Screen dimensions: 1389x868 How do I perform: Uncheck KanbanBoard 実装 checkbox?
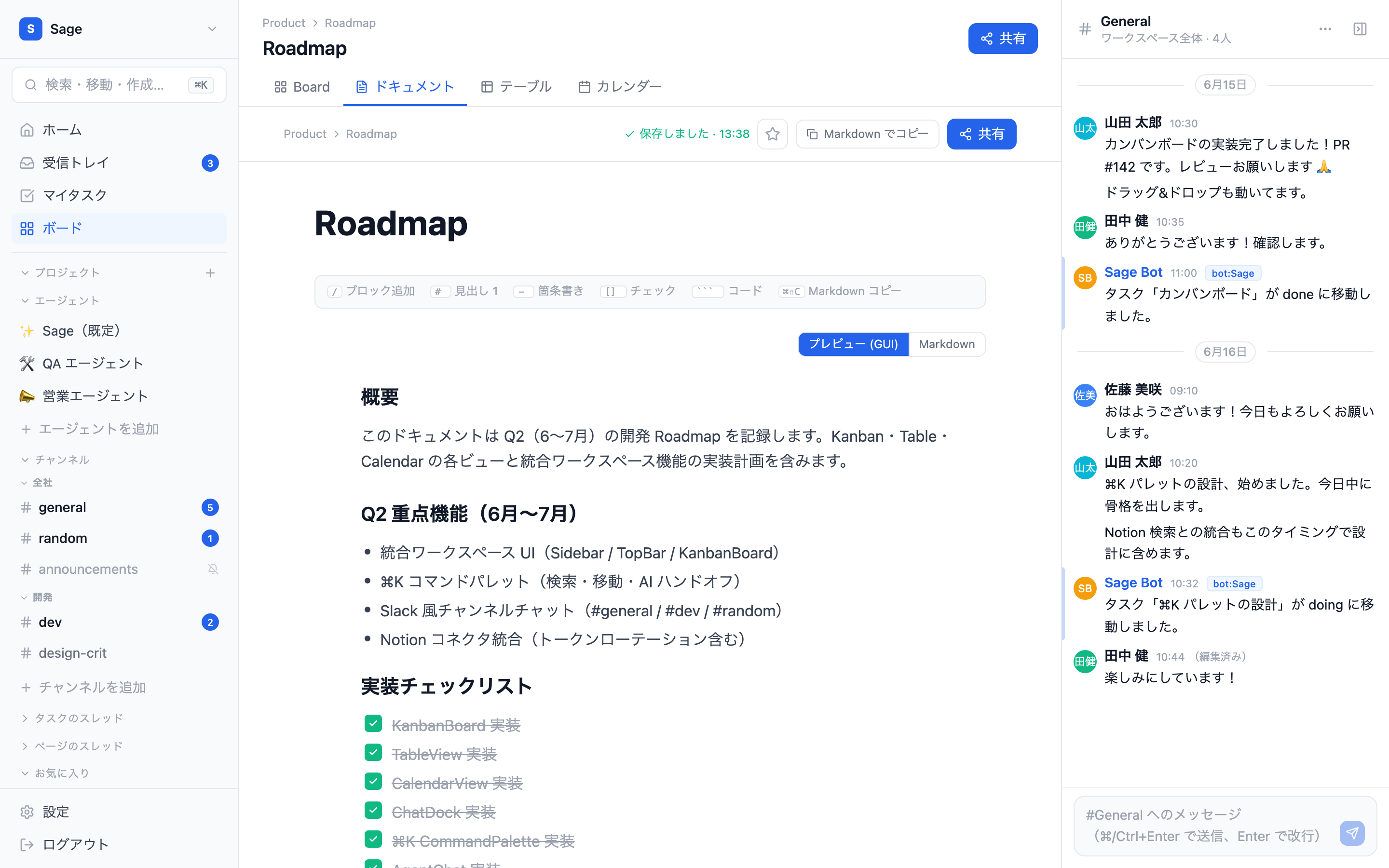tap(373, 723)
